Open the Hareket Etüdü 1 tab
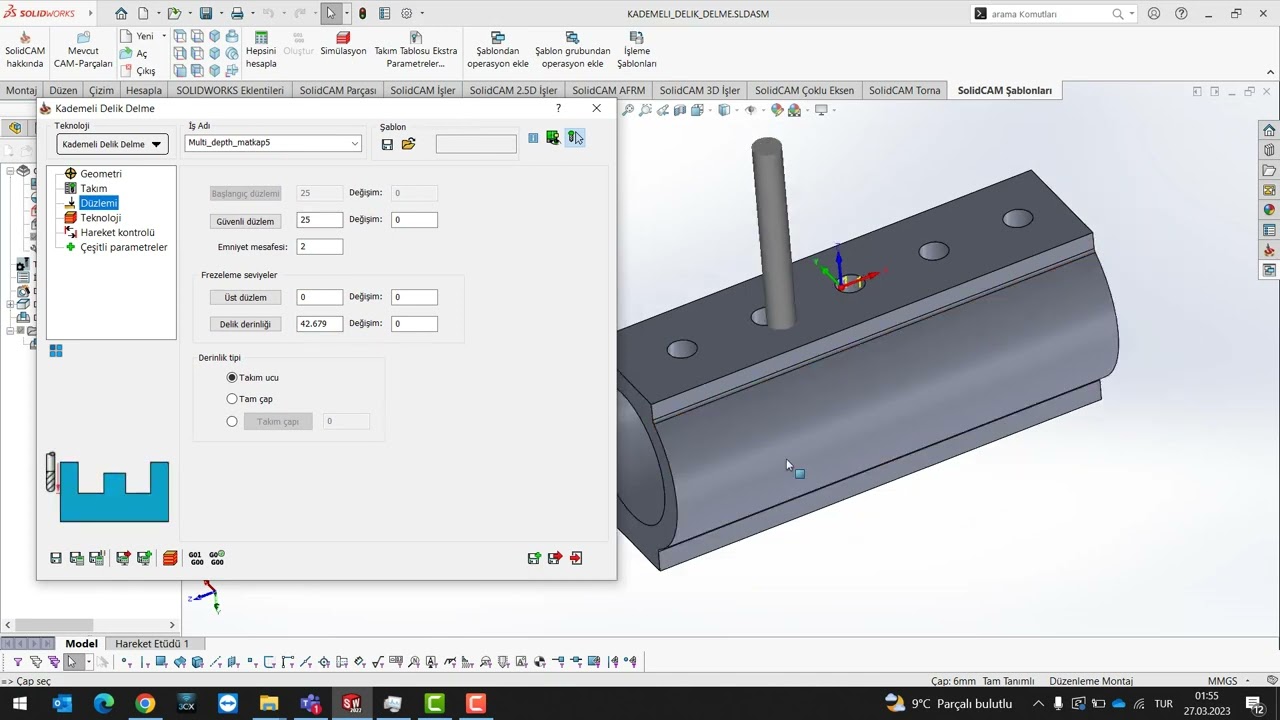 click(x=152, y=643)
